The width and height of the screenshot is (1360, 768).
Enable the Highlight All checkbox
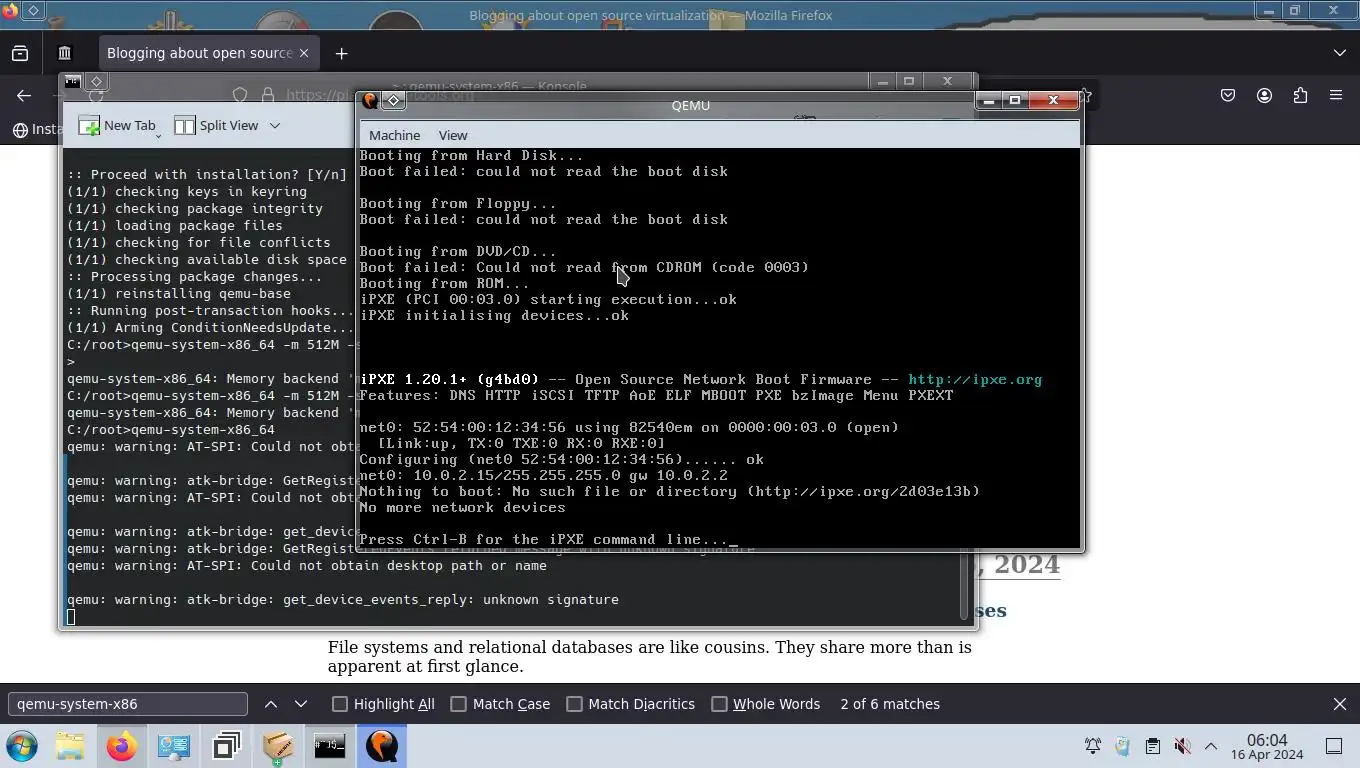340,704
